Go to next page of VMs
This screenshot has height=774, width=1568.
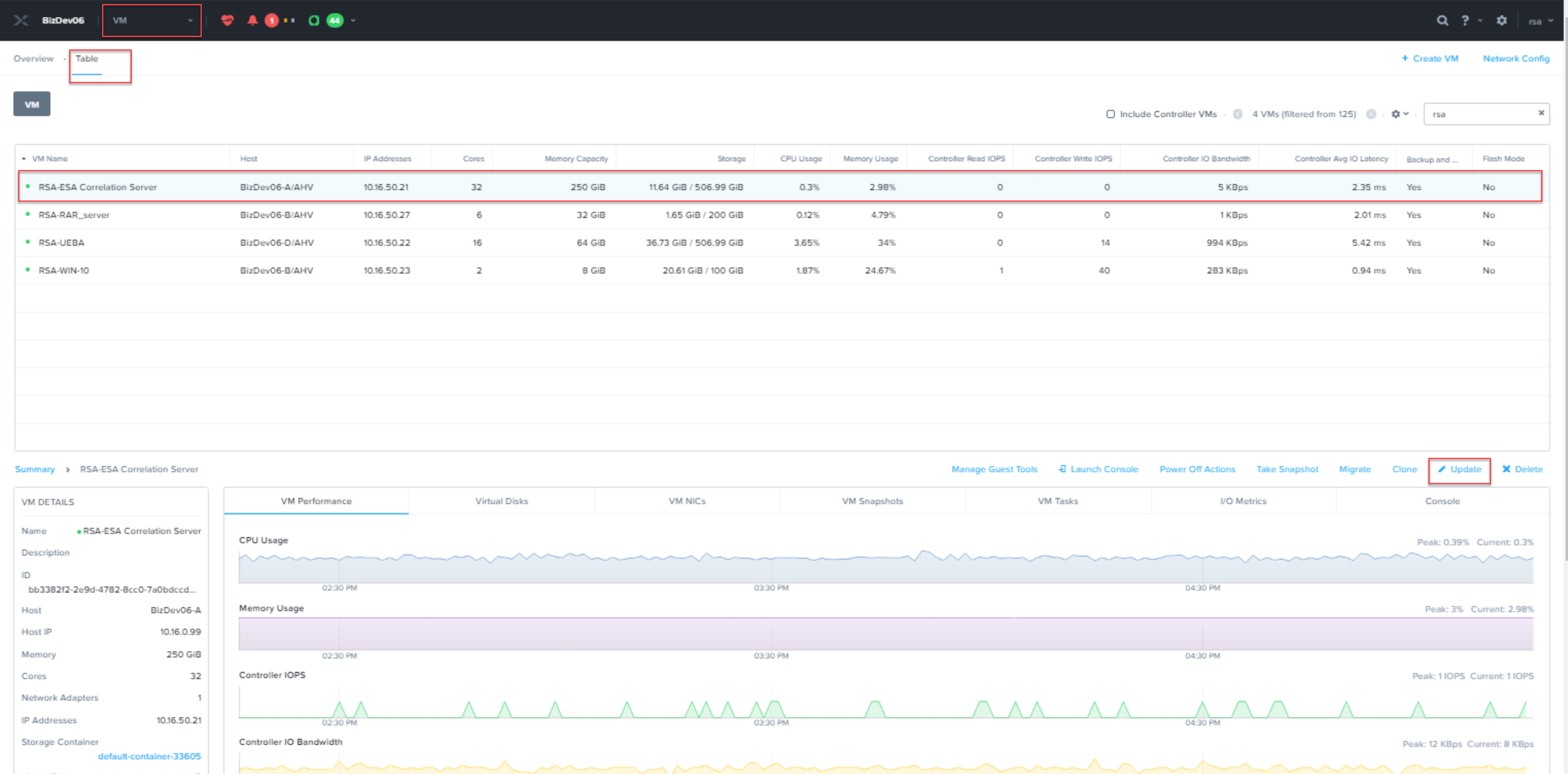click(1371, 114)
